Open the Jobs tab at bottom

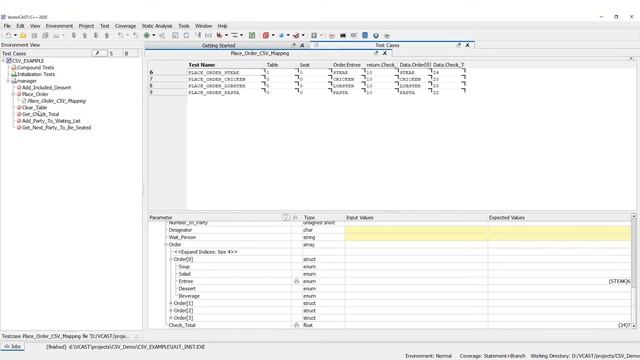pyautogui.click(x=13, y=347)
